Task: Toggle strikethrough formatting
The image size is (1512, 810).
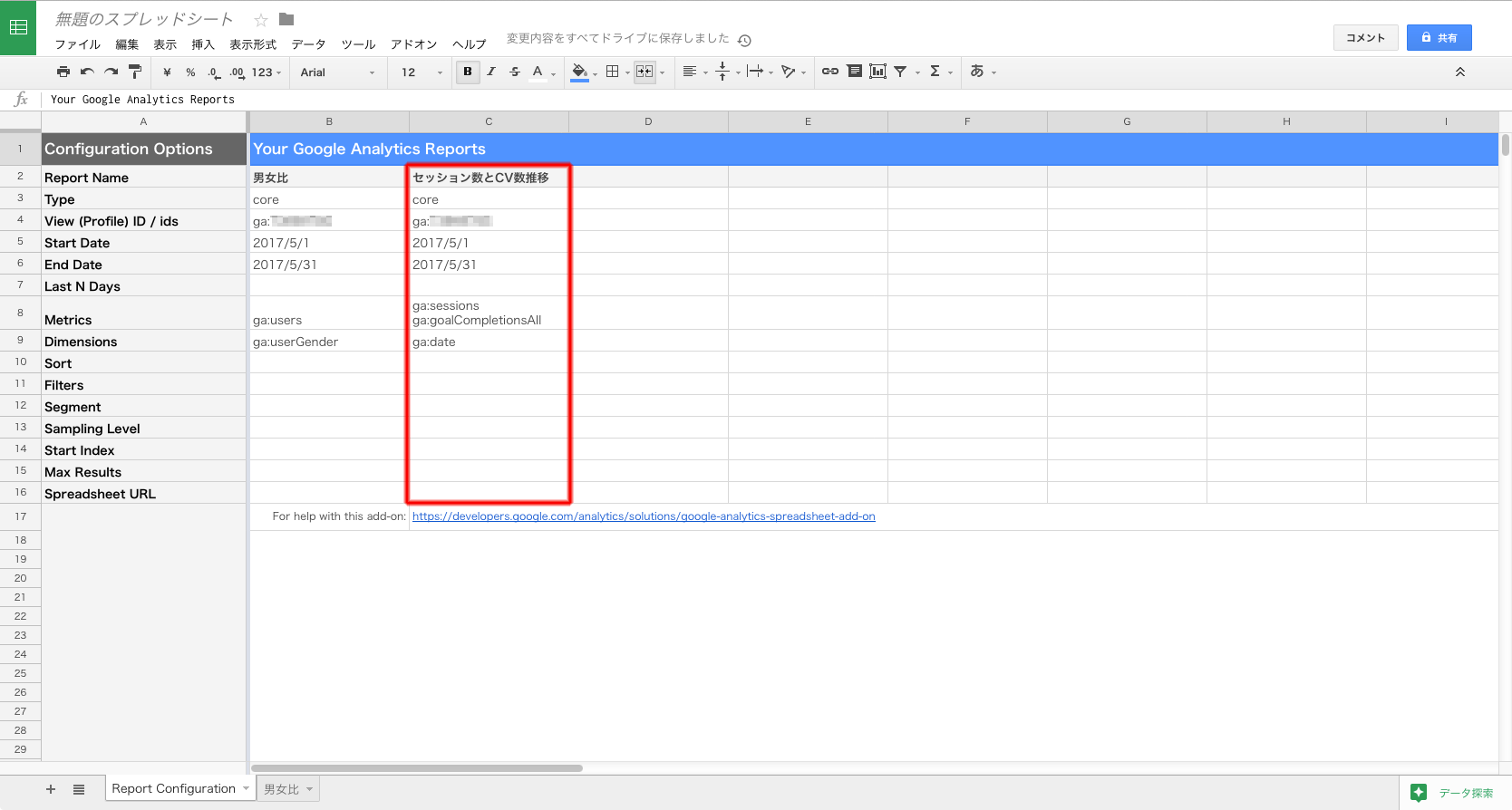Action: tap(515, 72)
